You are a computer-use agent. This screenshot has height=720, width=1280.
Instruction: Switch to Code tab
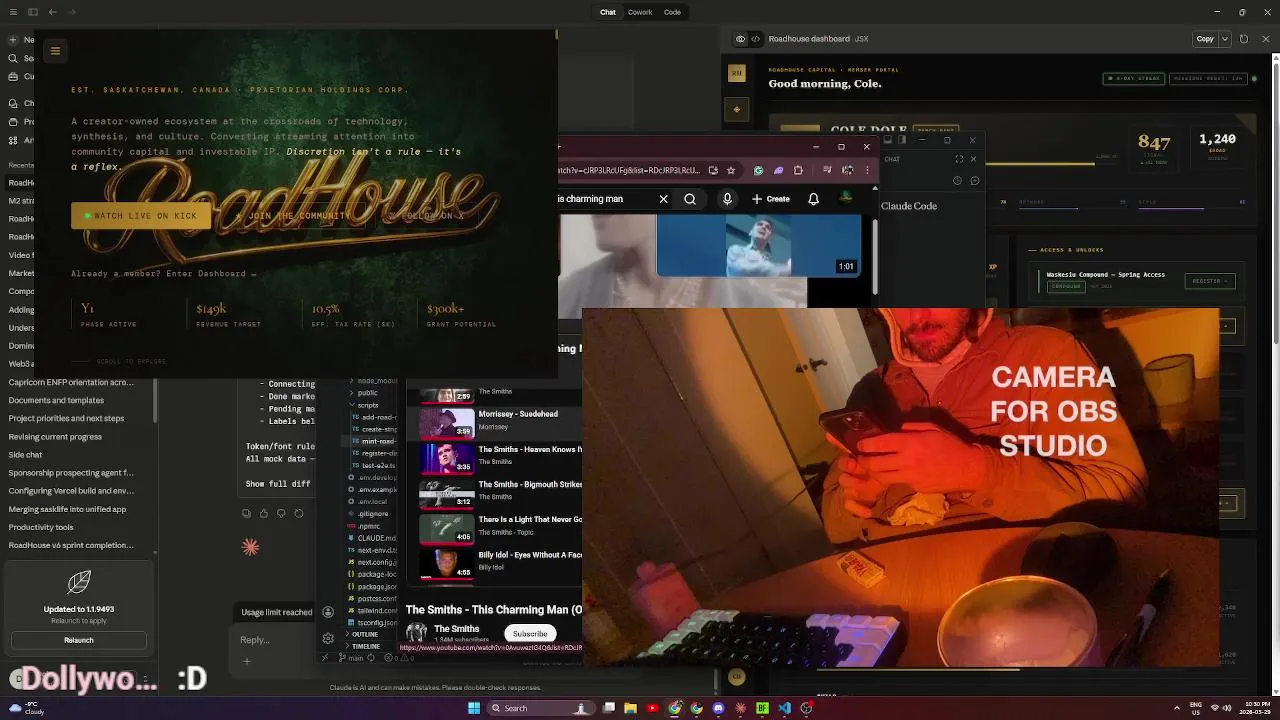(673, 12)
